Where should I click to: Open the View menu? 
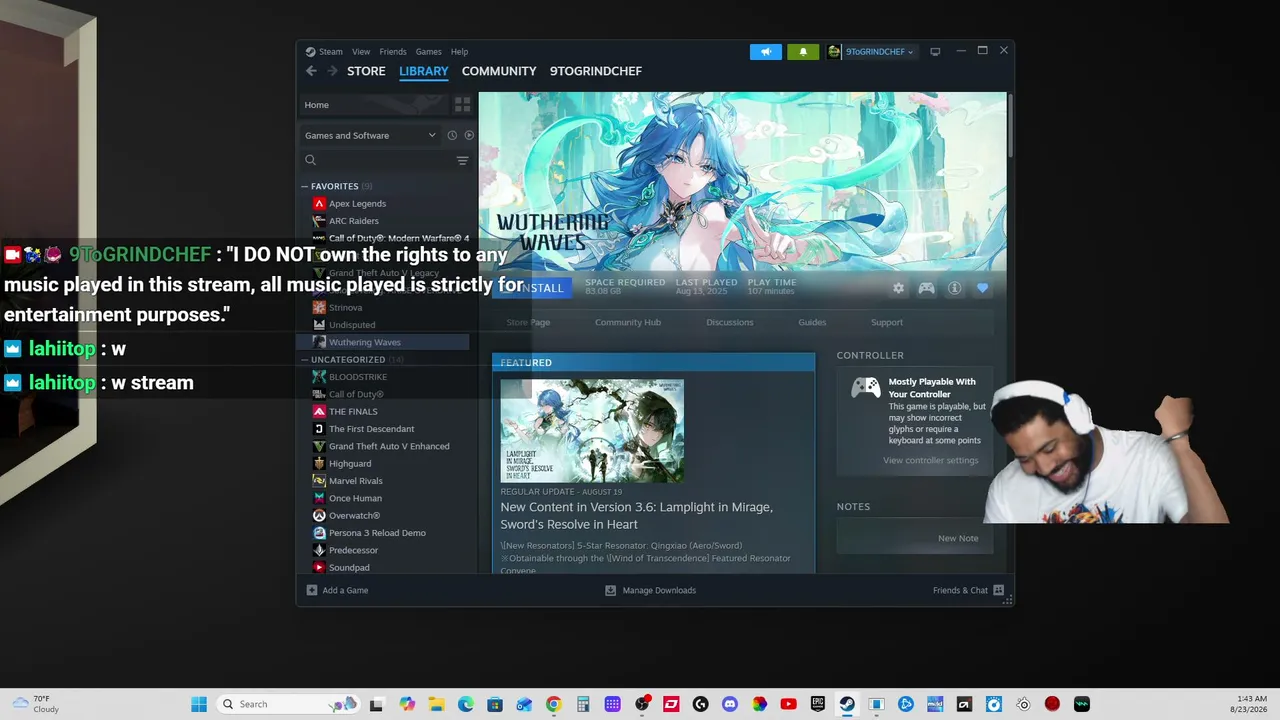[361, 52]
